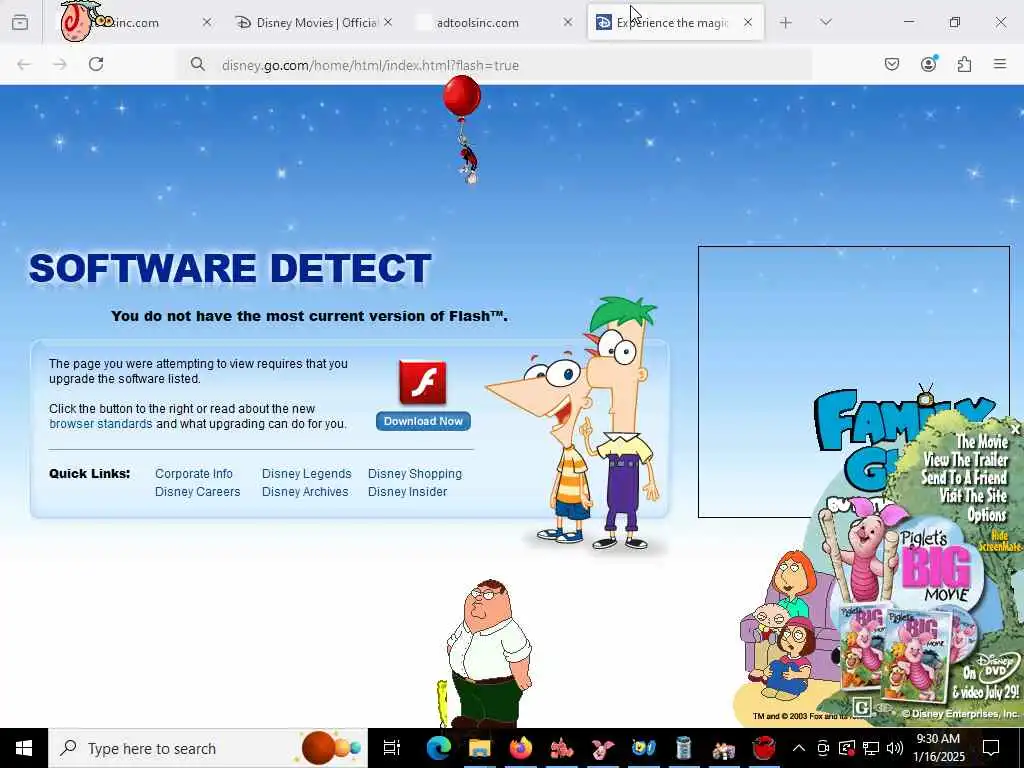Click the blue and yellow taskbar icon
The height and width of the screenshot is (768, 1024).
coord(643,748)
